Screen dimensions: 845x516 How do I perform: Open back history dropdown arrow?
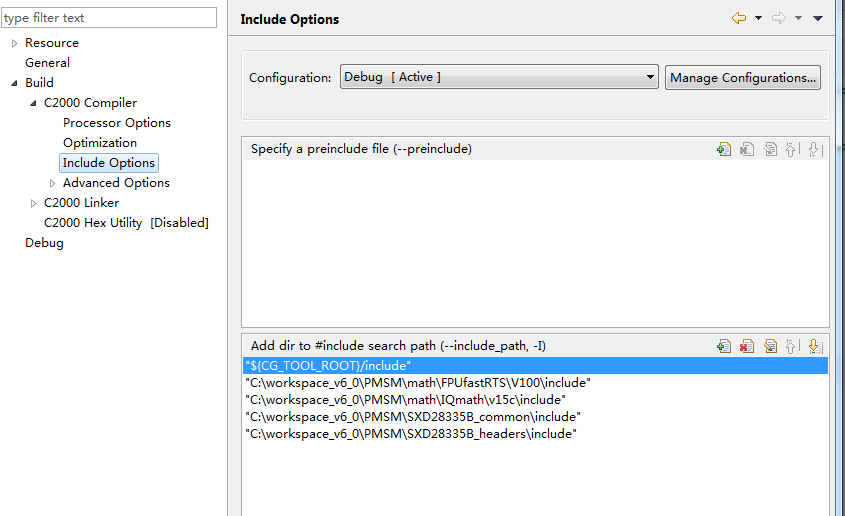coord(758,18)
